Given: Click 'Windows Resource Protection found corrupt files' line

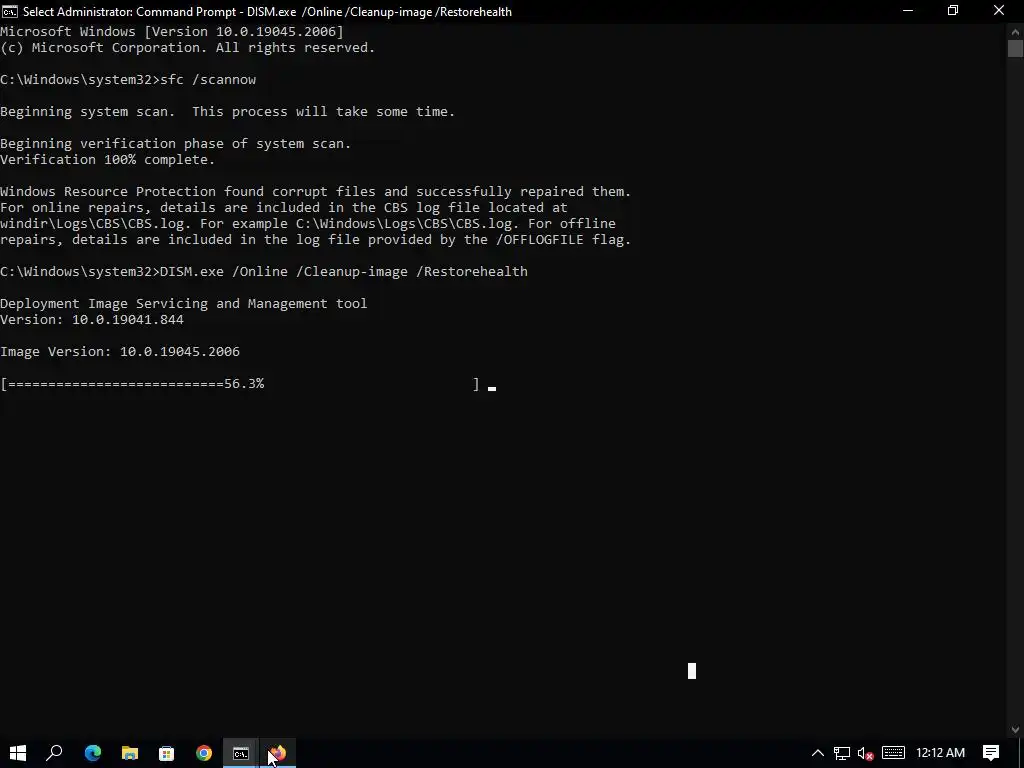Looking at the screenshot, I should [x=315, y=191].
